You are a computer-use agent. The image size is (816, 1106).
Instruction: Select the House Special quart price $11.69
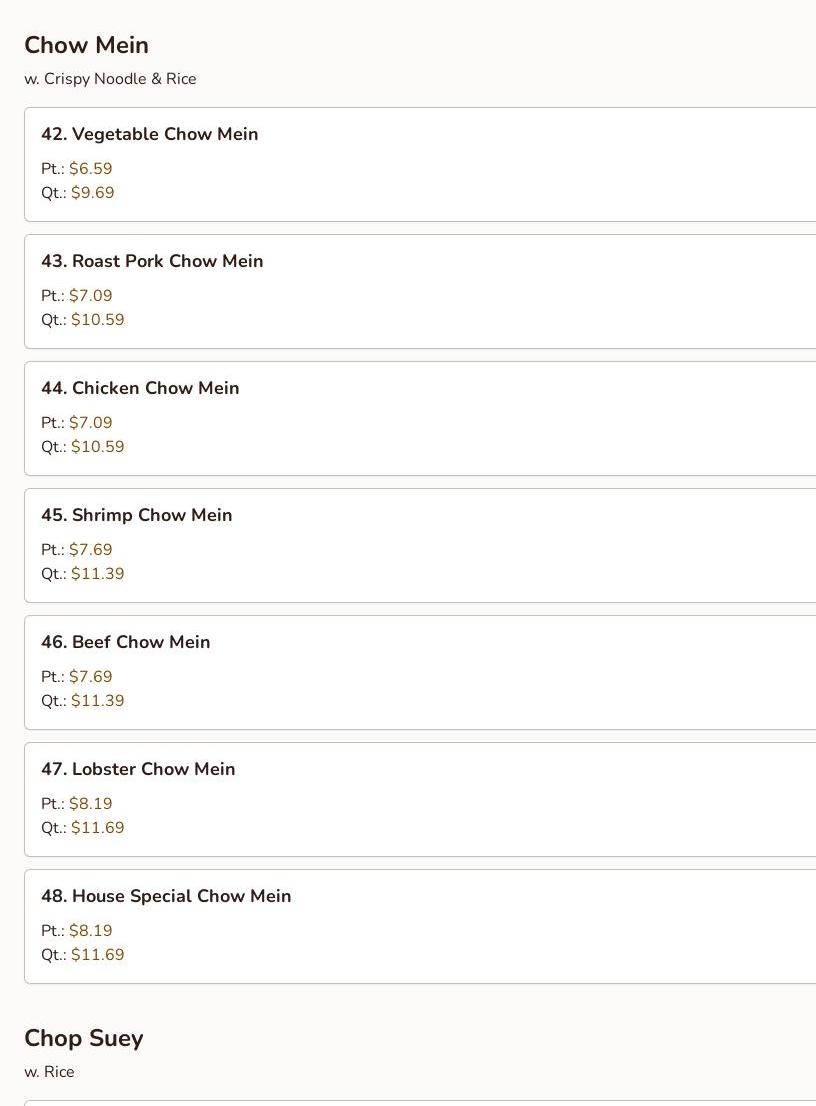click(x=97, y=954)
